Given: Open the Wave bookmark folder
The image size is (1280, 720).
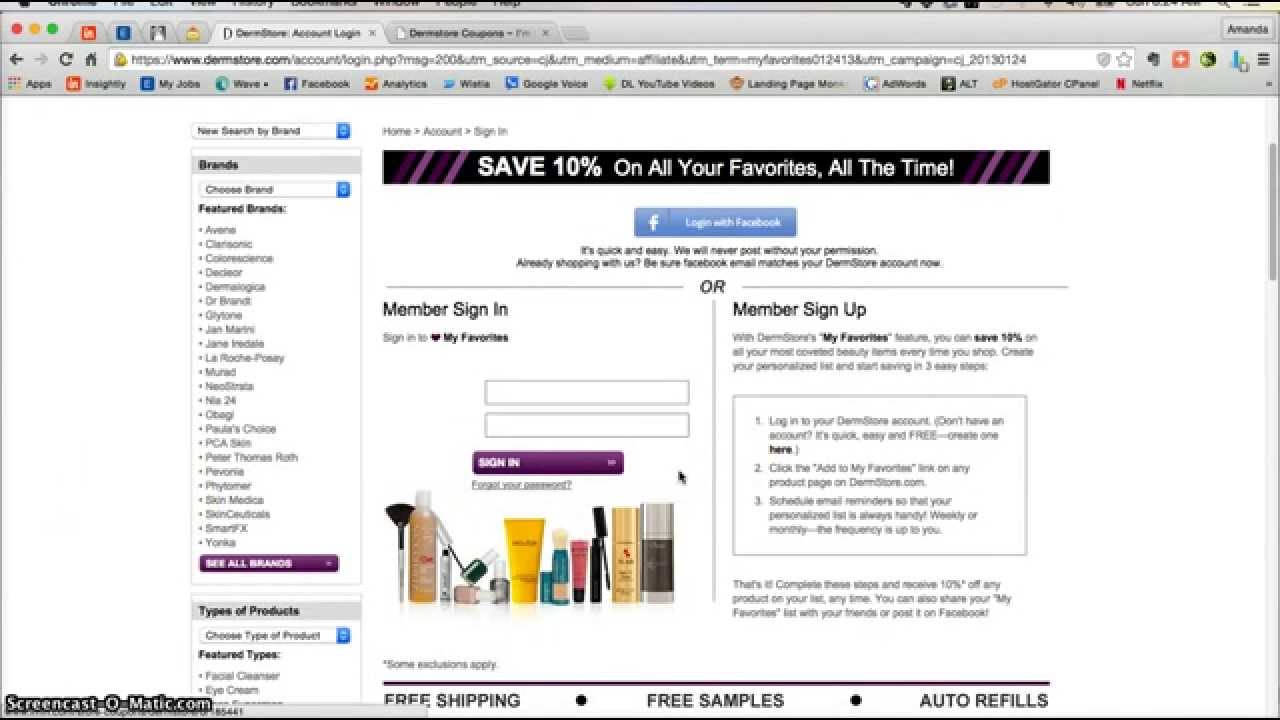Looking at the screenshot, I should 242,84.
